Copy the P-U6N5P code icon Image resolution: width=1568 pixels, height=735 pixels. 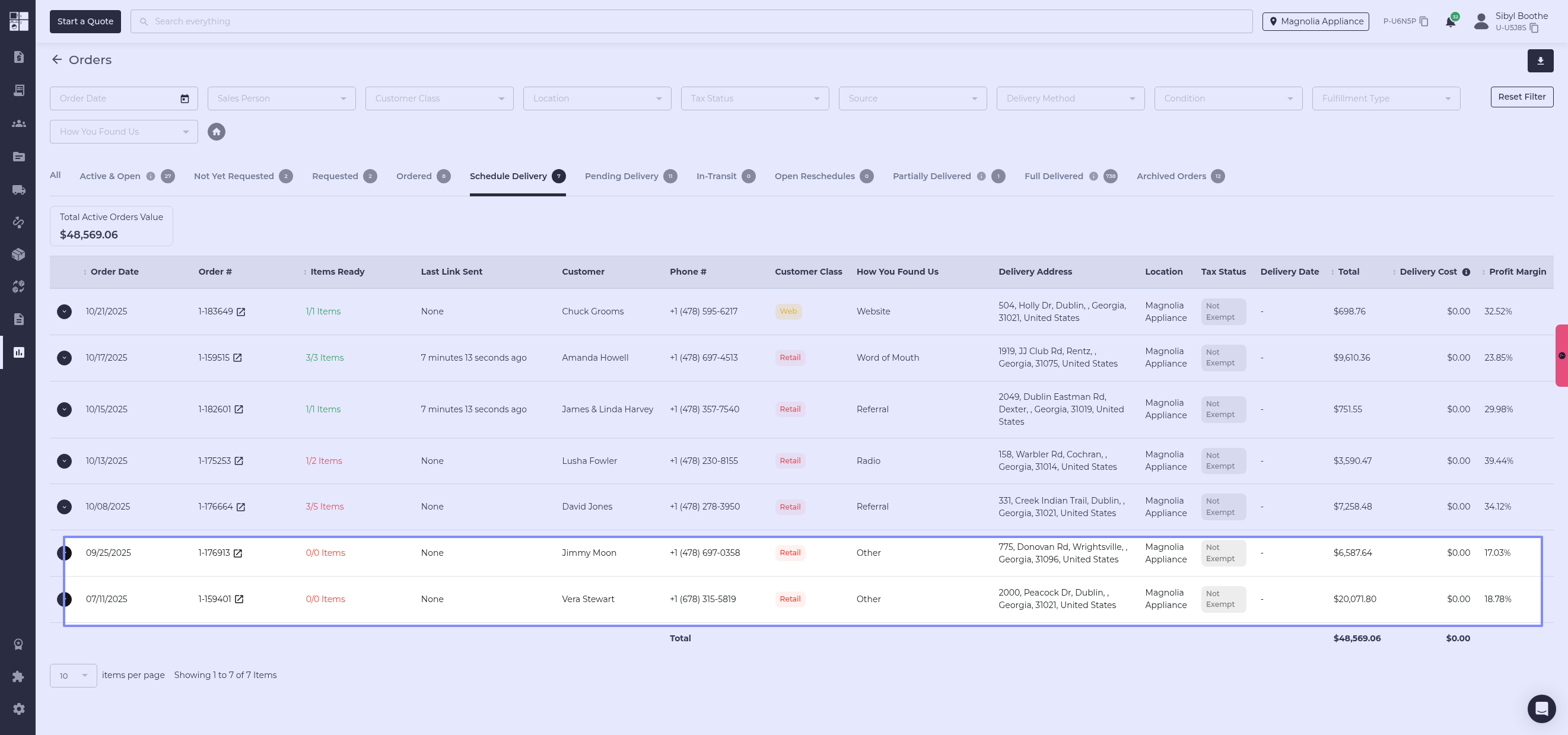(x=1424, y=21)
